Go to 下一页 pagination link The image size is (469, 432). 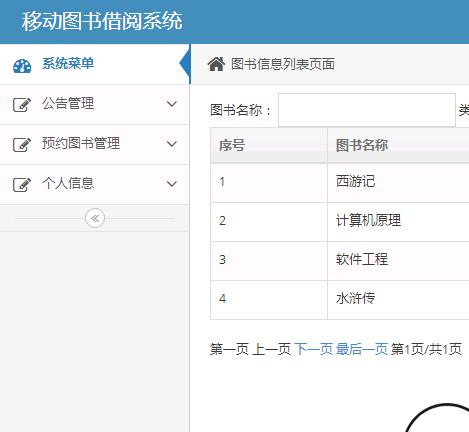tap(314, 349)
